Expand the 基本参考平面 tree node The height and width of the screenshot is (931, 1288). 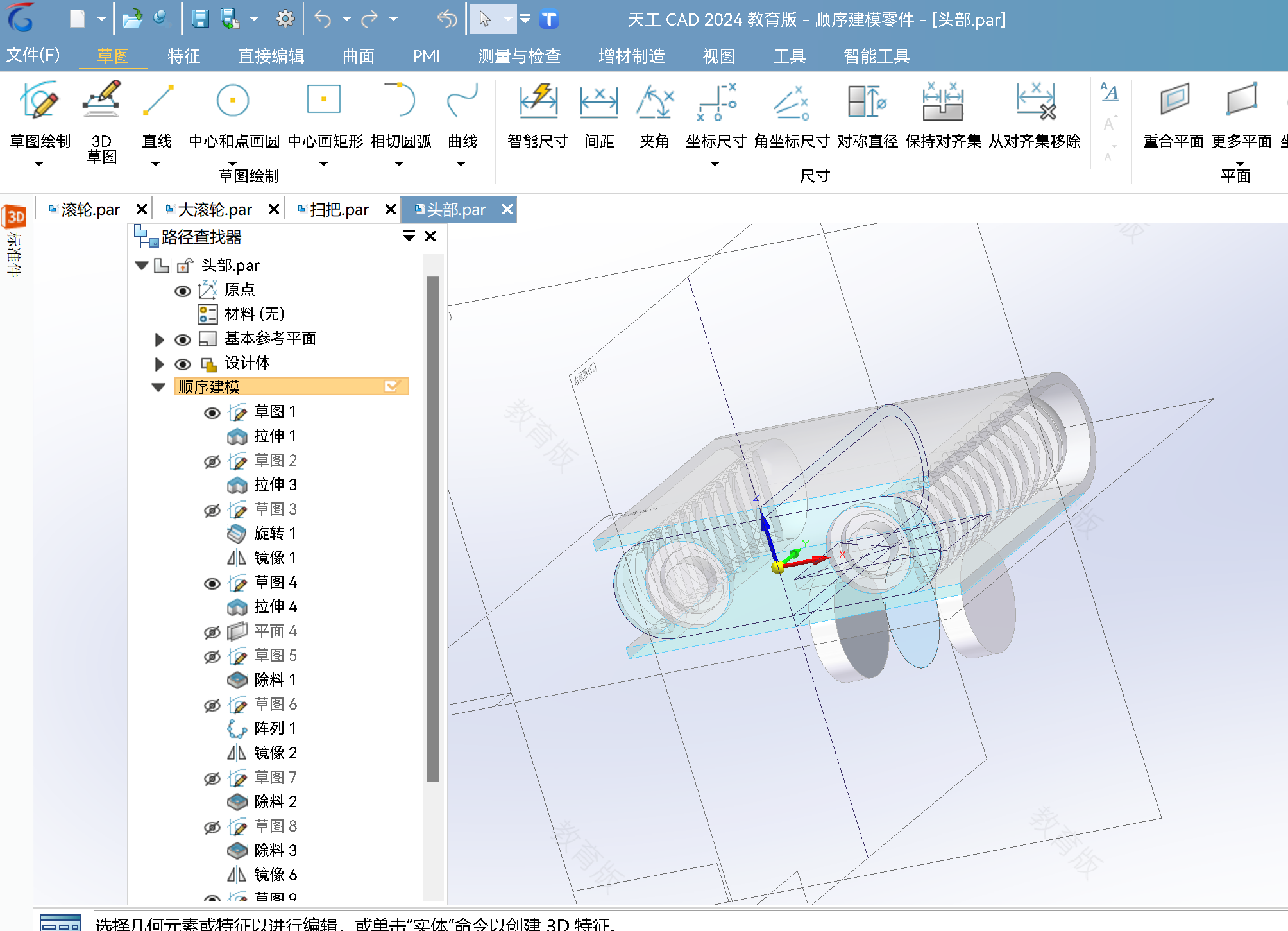coord(159,339)
